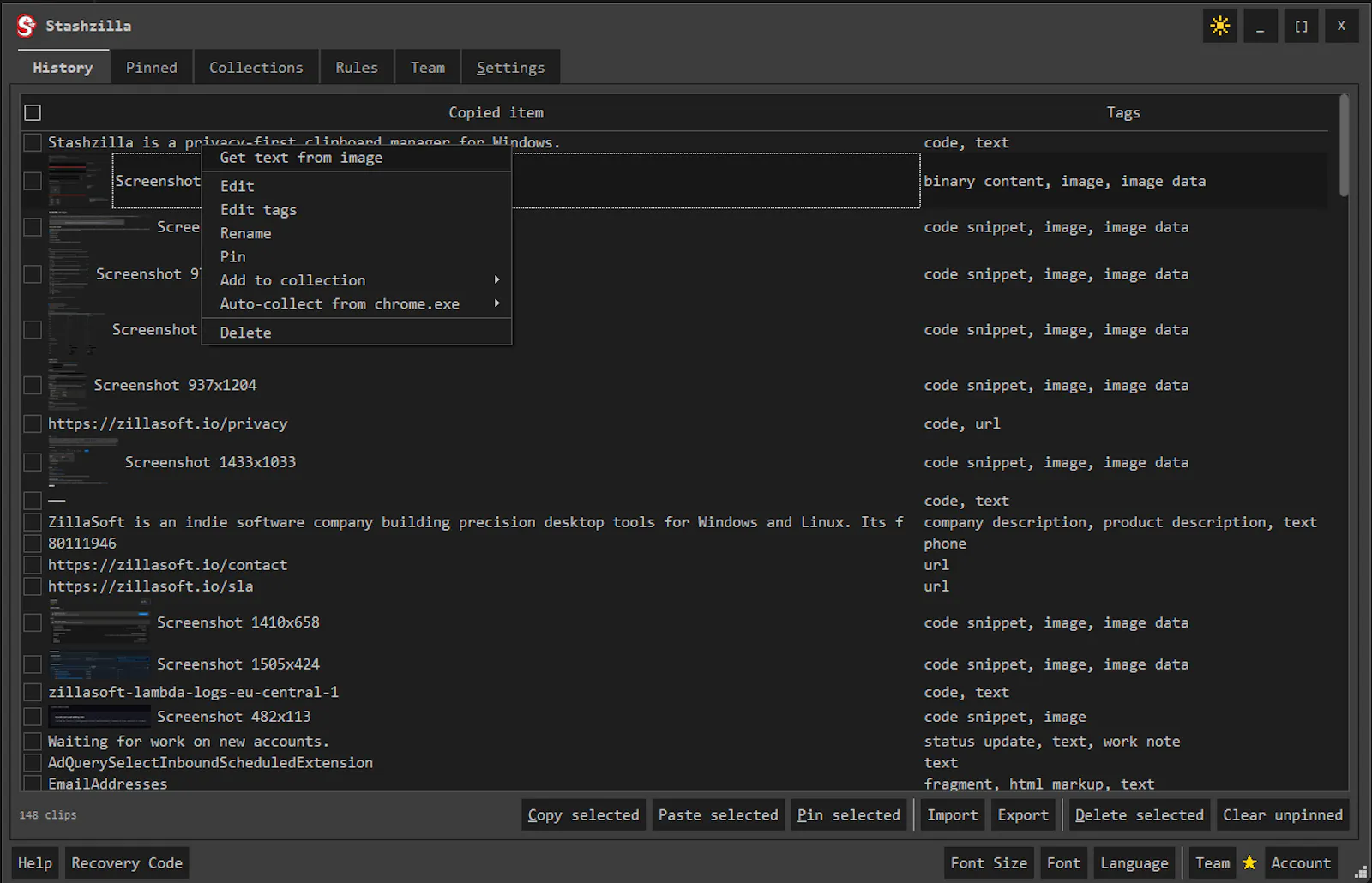
Task: Check the box for 80111946 row
Action: pos(33,544)
